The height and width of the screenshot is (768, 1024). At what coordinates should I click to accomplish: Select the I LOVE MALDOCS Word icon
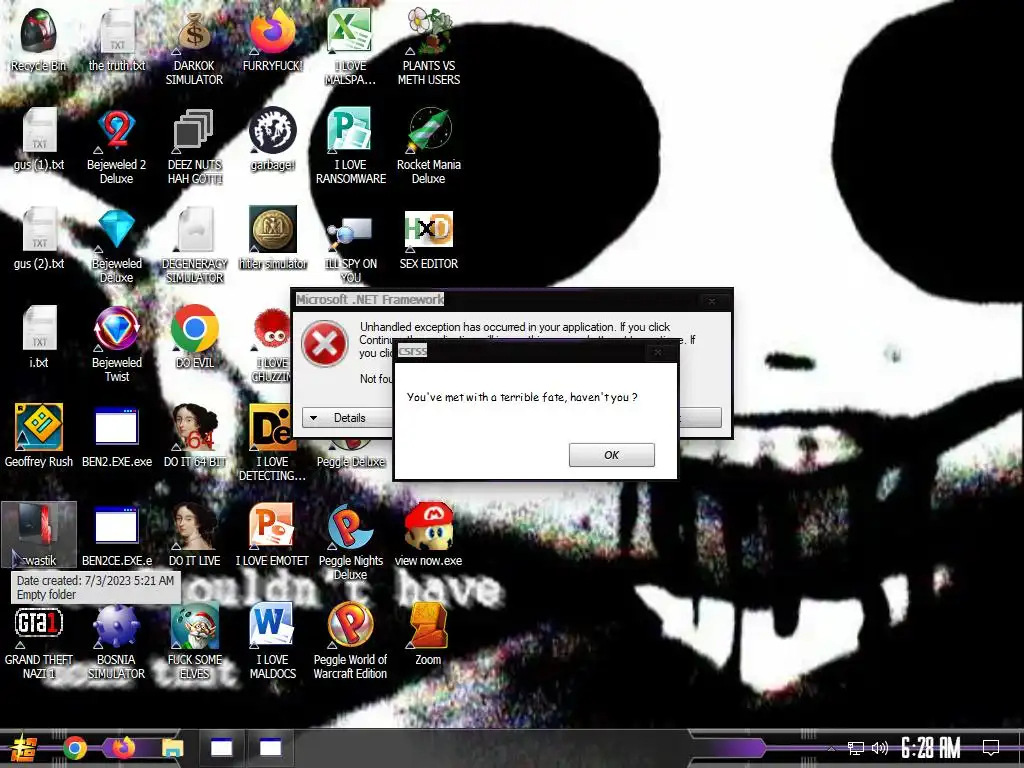[x=272, y=641]
